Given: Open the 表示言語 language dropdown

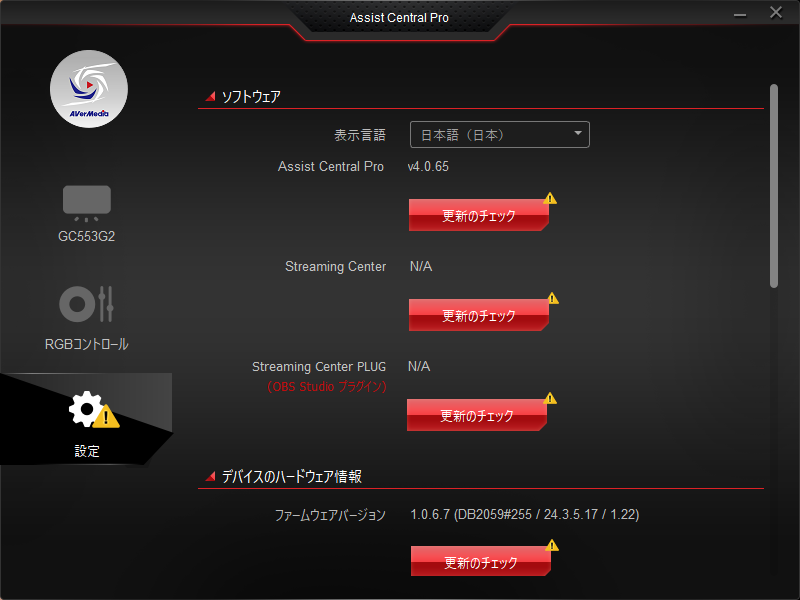Looking at the screenshot, I should point(499,135).
